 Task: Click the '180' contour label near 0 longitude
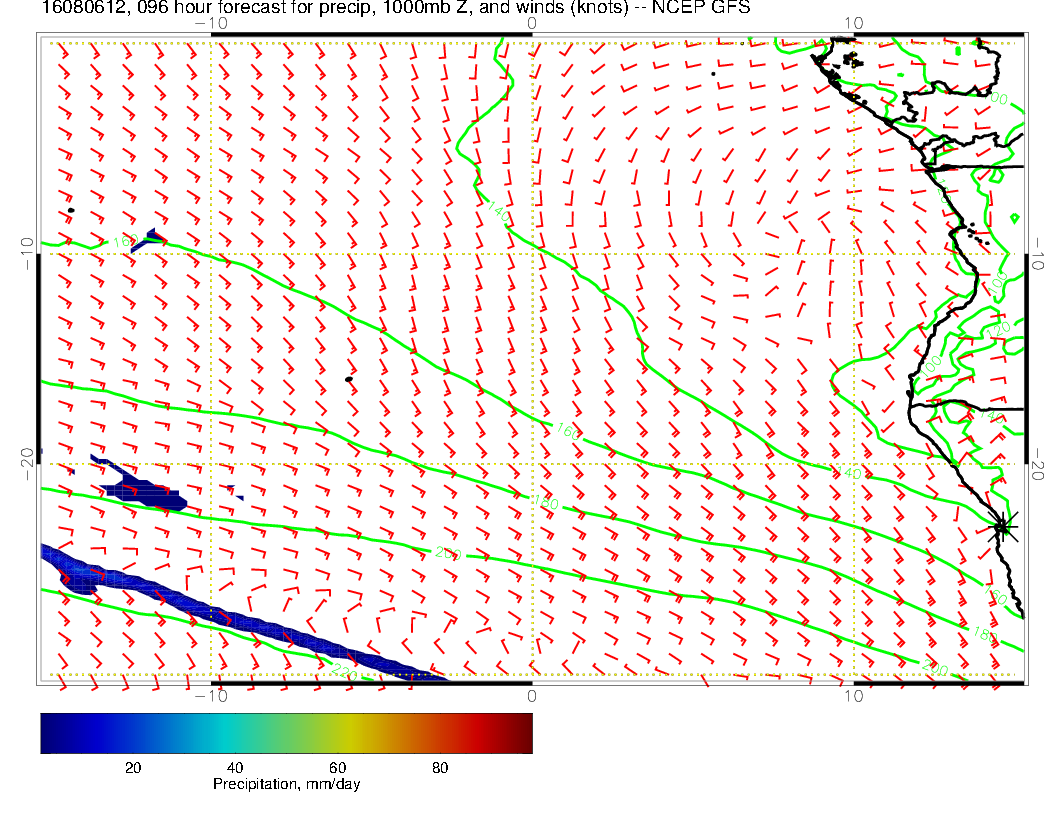pos(546,502)
